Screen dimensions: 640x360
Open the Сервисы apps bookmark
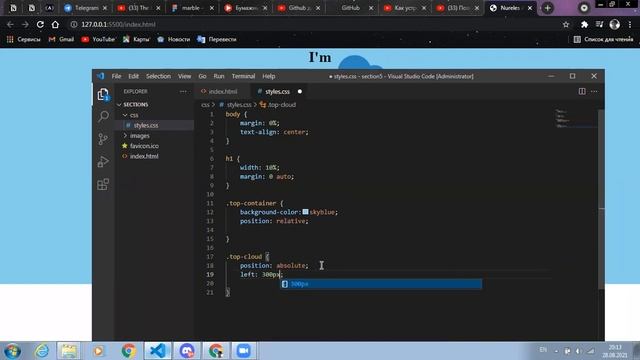(x=23, y=40)
